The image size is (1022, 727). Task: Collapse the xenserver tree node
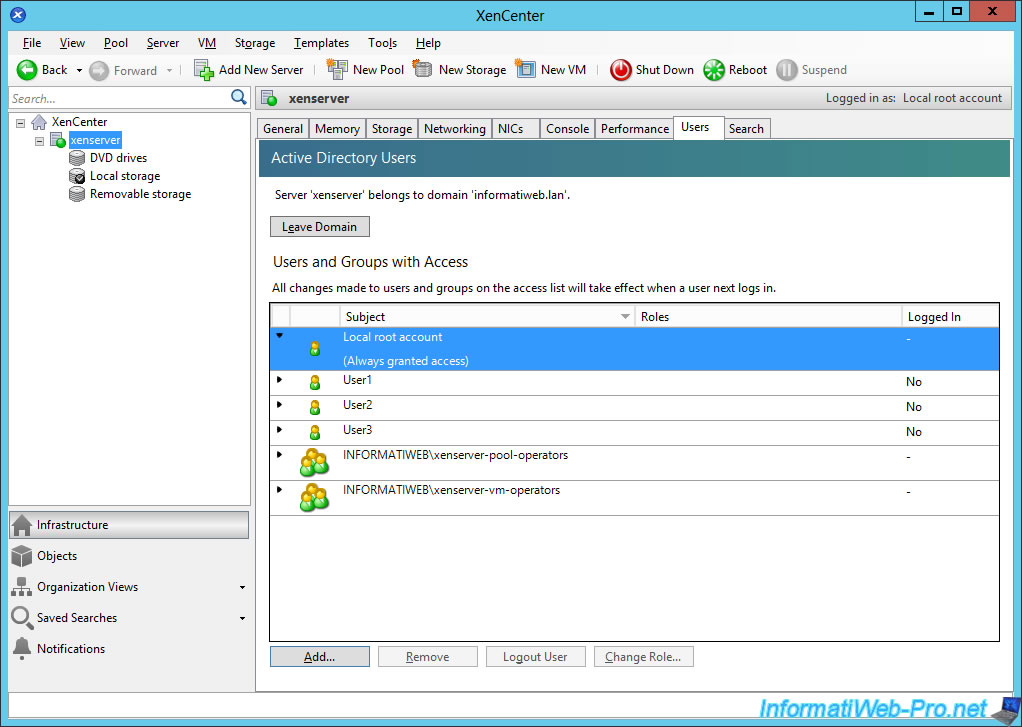(40, 141)
